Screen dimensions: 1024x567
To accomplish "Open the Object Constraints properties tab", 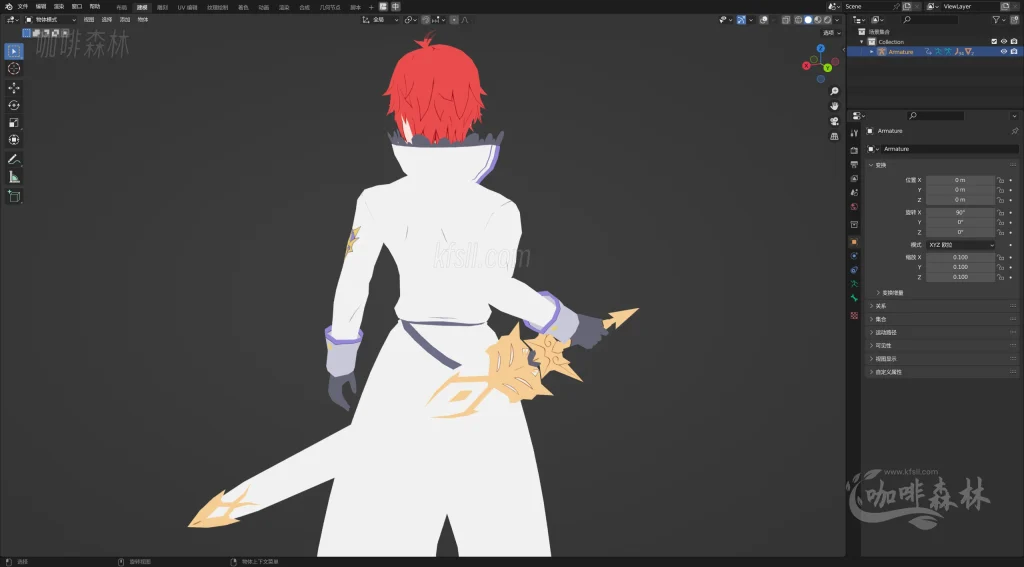I will [854, 270].
